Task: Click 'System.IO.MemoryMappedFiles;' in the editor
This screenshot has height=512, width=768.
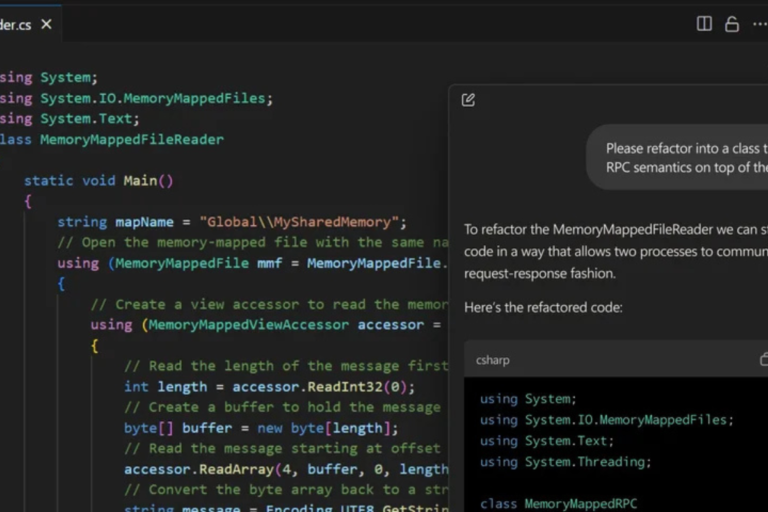Action: (x=156, y=98)
